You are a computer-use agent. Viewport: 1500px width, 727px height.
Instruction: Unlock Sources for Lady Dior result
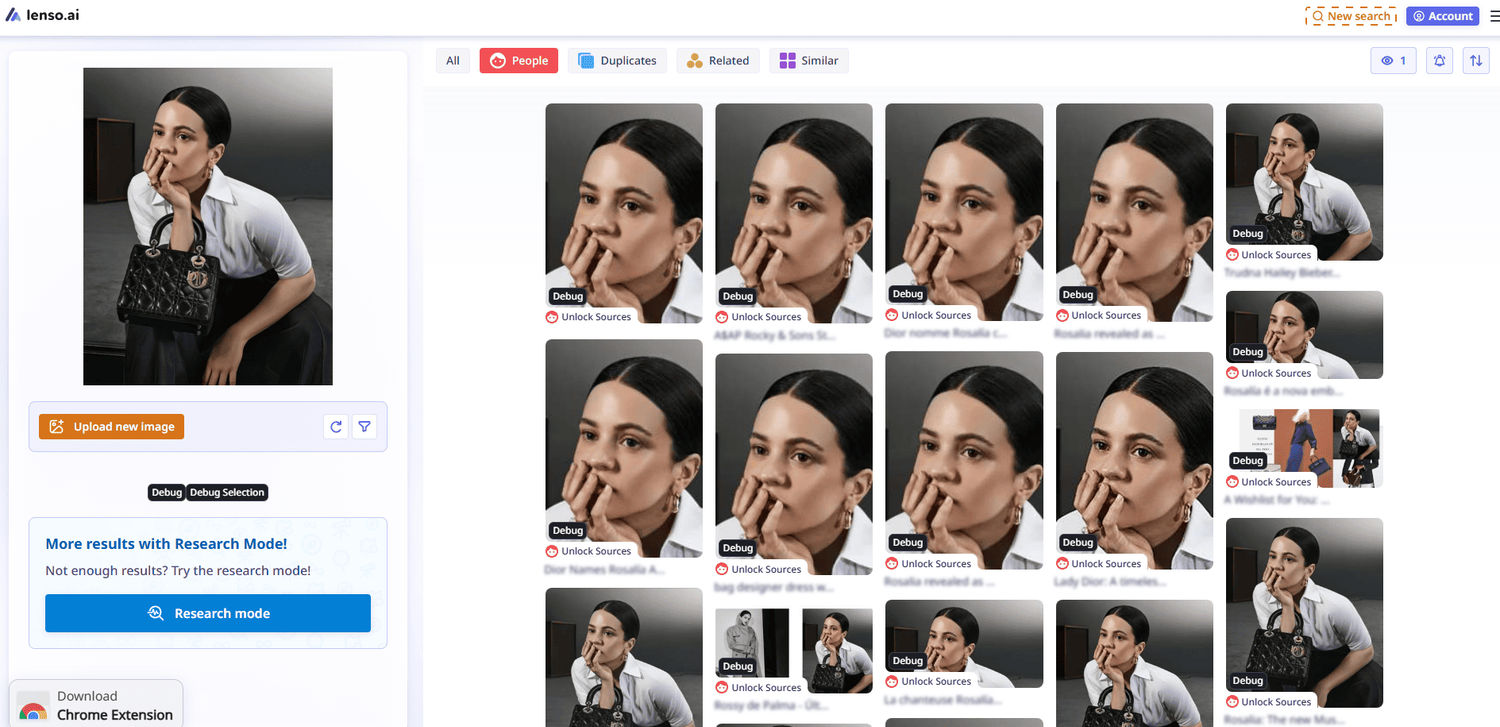pyautogui.click(x=1098, y=564)
